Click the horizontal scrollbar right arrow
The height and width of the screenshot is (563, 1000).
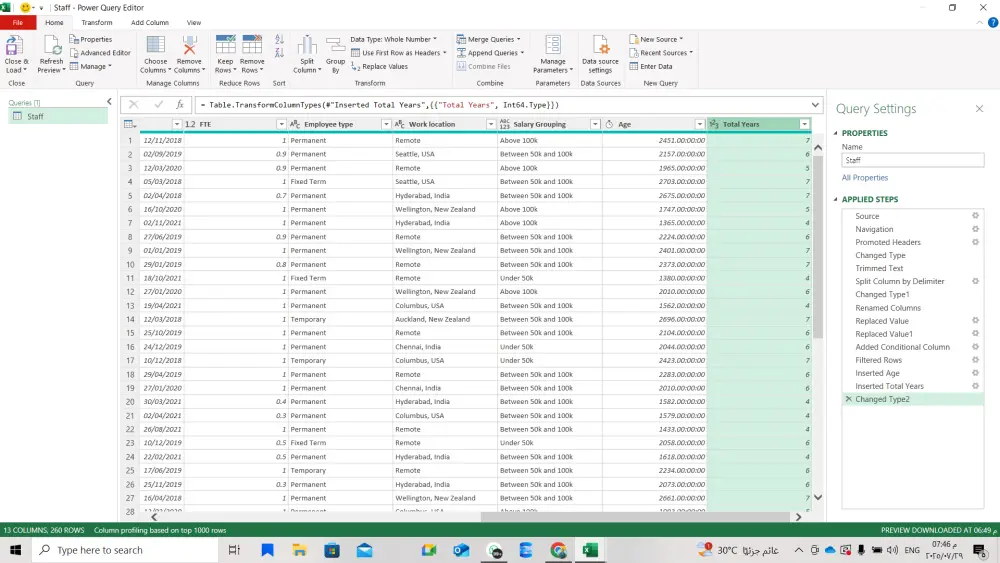[798, 517]
